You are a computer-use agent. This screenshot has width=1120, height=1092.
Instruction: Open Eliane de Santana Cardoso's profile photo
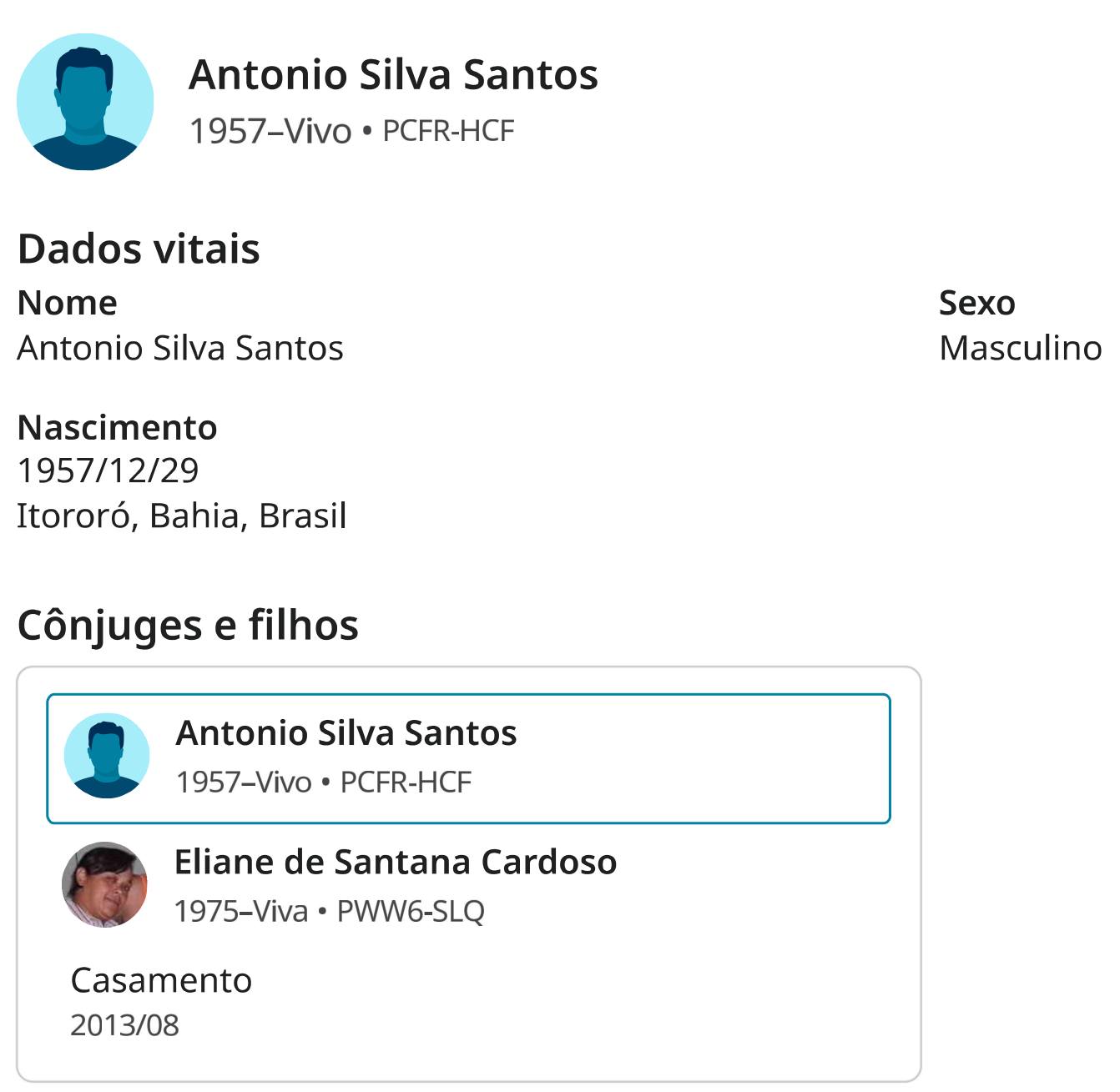tap(105, 884)
